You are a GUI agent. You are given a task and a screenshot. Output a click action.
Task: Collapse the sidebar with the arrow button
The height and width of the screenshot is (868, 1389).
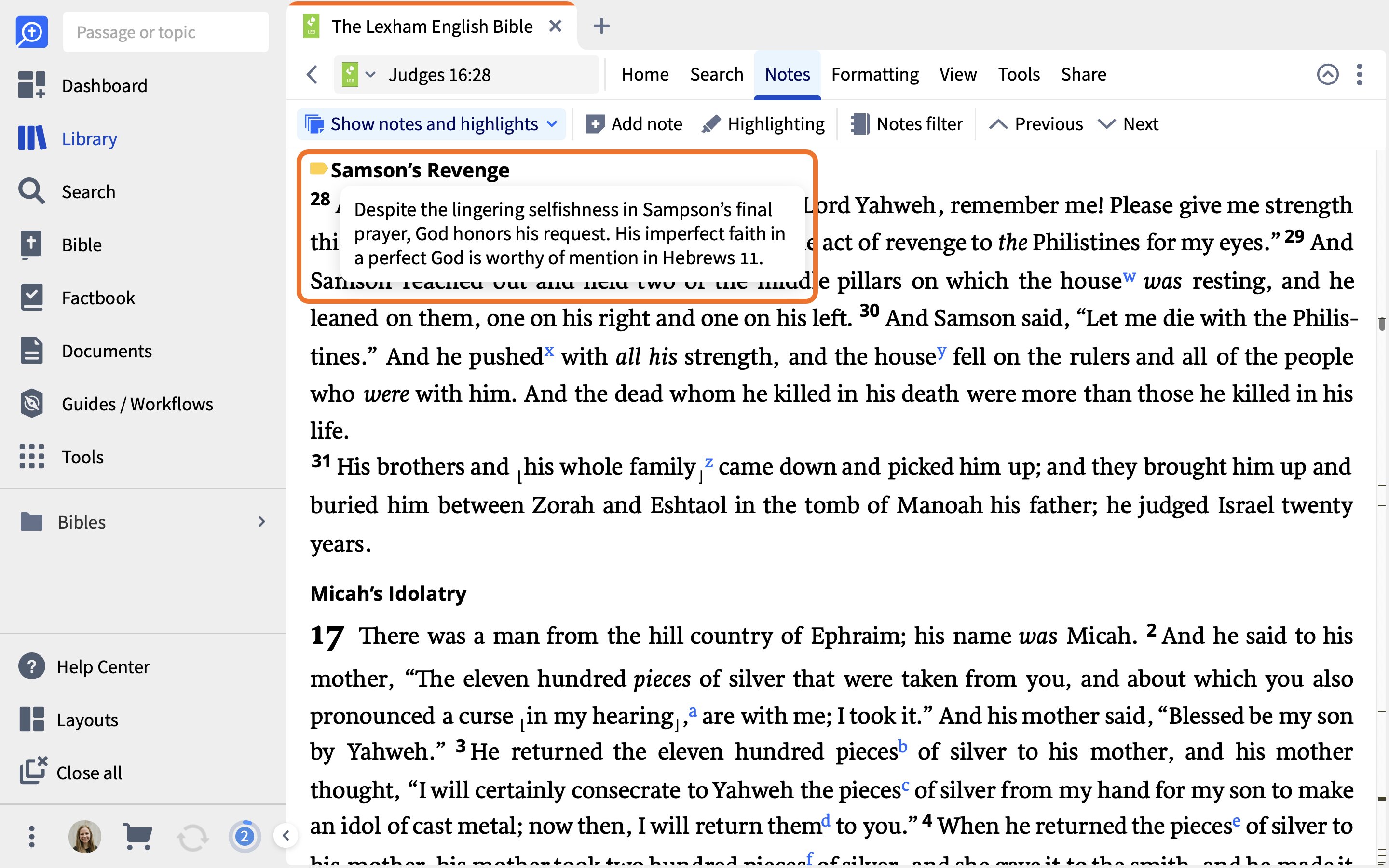[286, 836]
